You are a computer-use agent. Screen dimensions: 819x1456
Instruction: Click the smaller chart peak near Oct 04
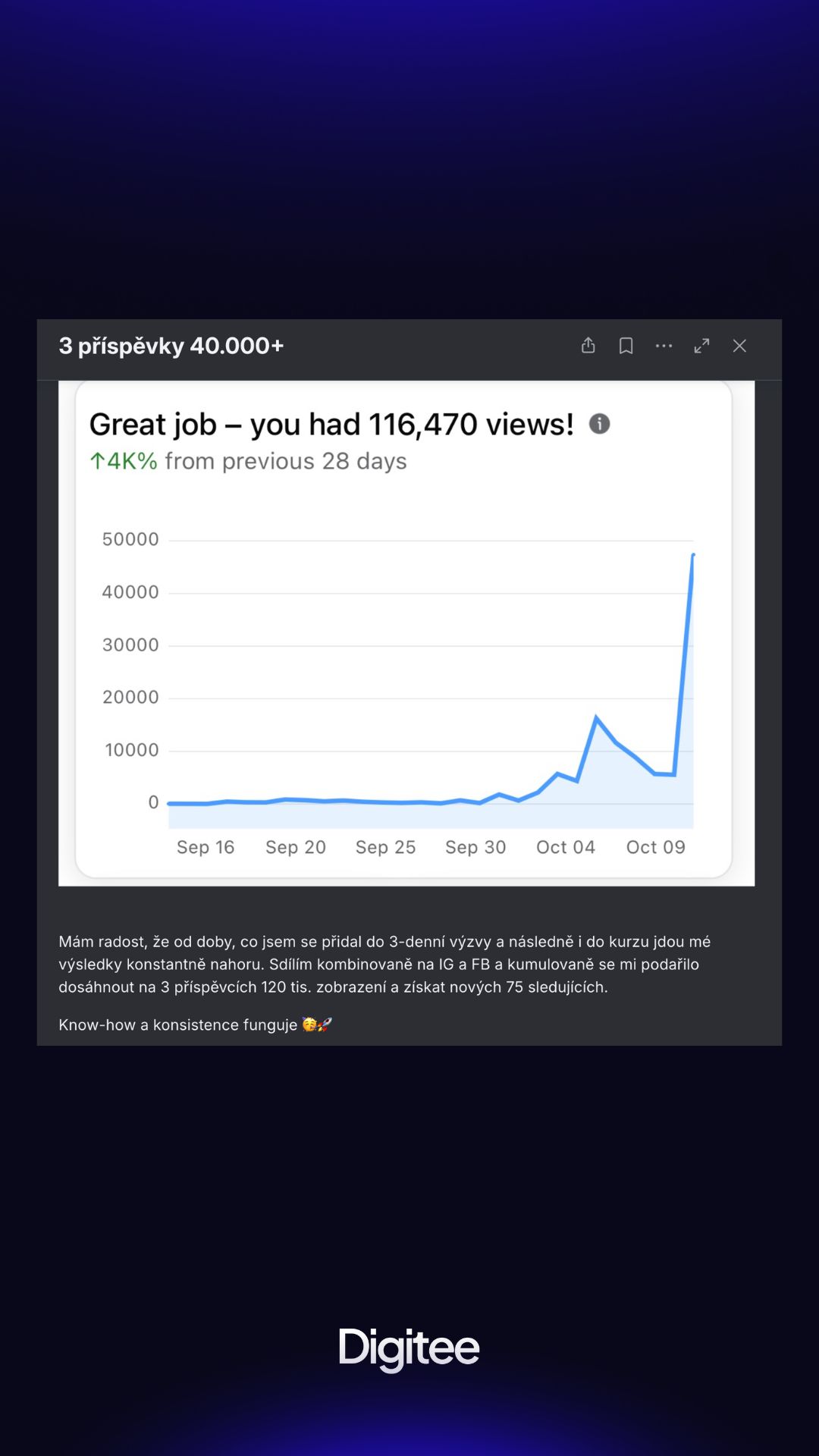coord(596,717)
